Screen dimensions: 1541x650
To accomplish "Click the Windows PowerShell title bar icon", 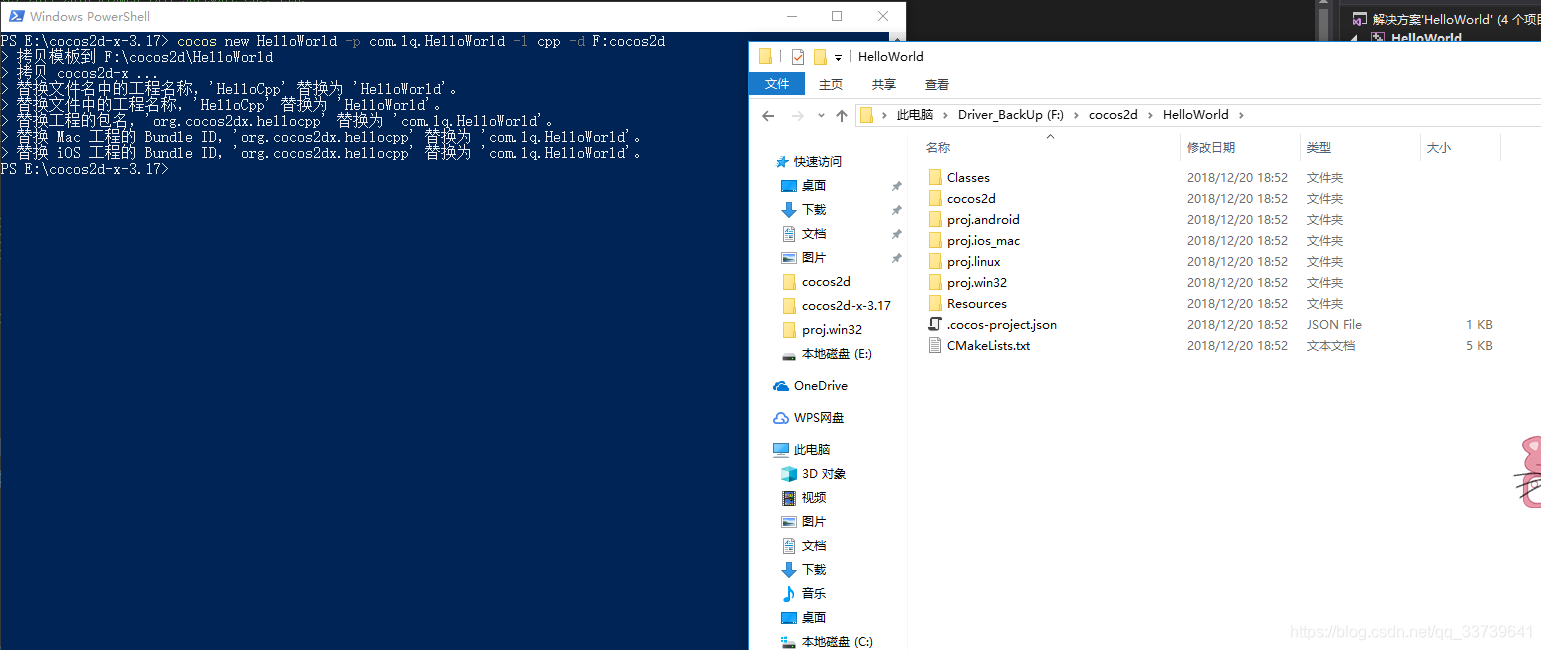I will (x=16, y=16).
